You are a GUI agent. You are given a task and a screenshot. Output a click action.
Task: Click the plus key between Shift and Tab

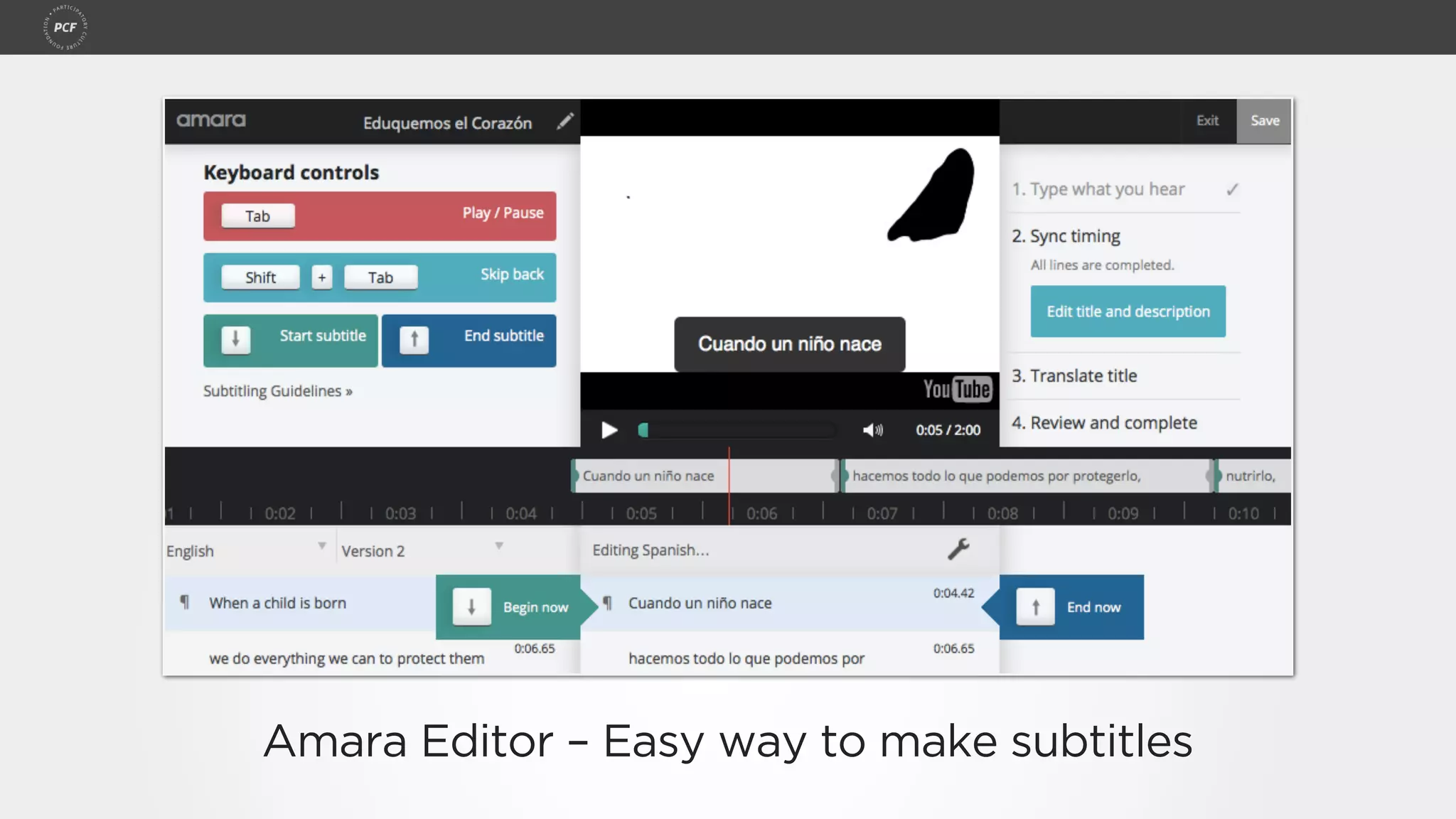click(322, 277)
